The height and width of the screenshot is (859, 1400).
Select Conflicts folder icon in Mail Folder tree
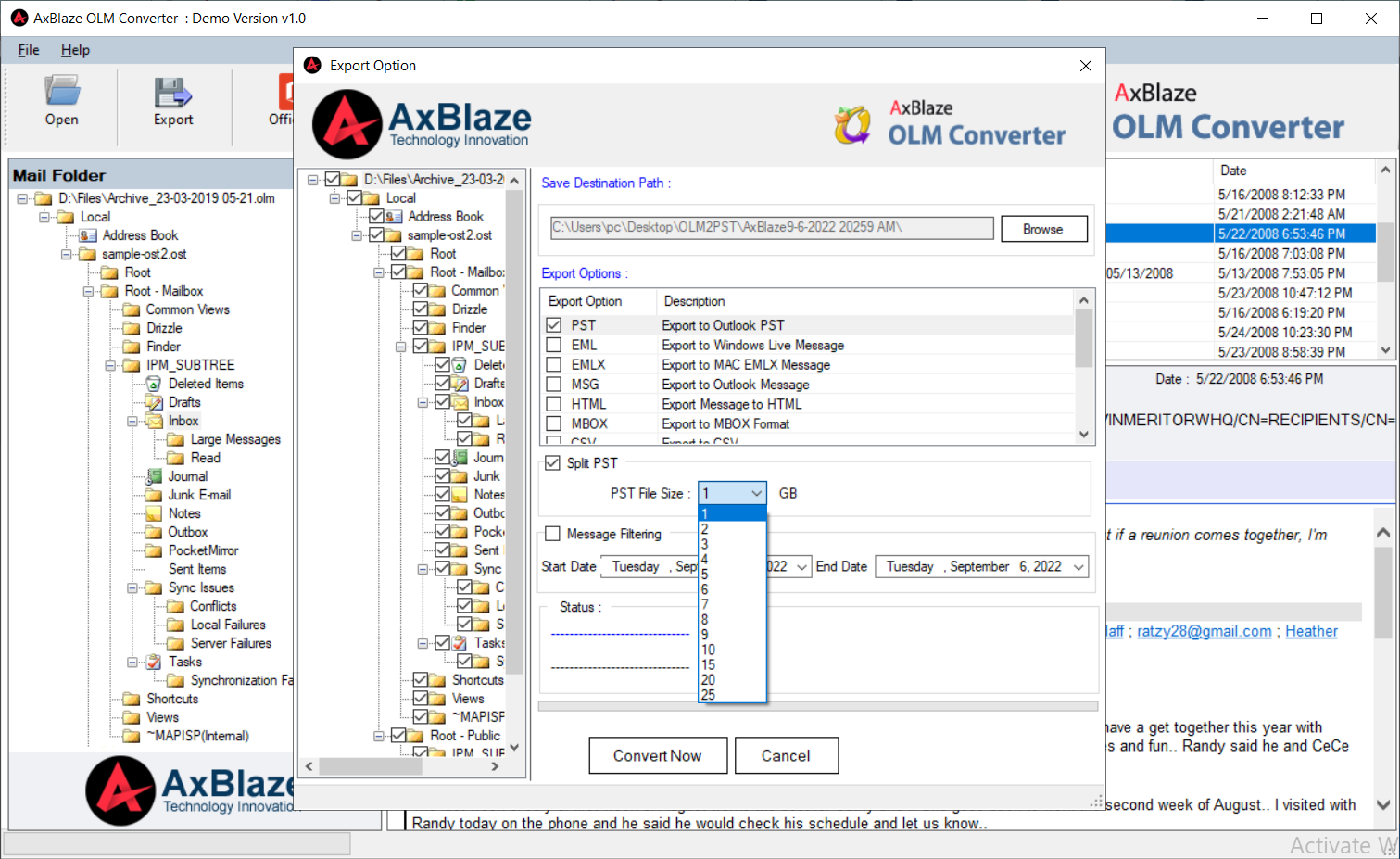click(x=176, y=606)
